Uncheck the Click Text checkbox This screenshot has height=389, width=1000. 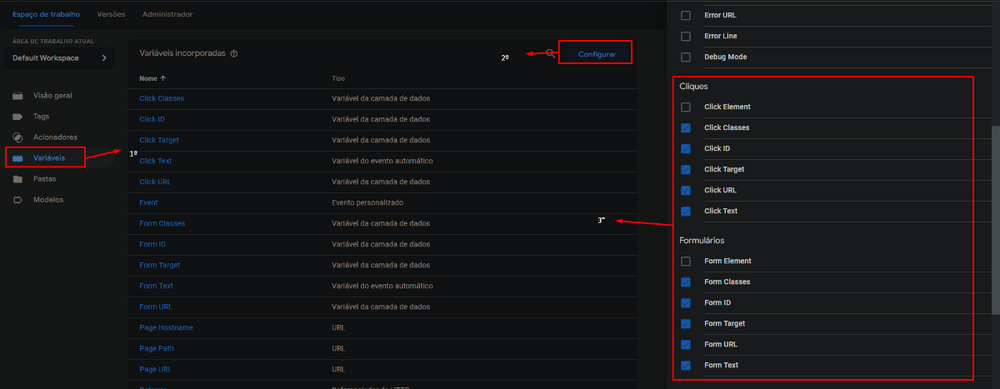point(686,211)
